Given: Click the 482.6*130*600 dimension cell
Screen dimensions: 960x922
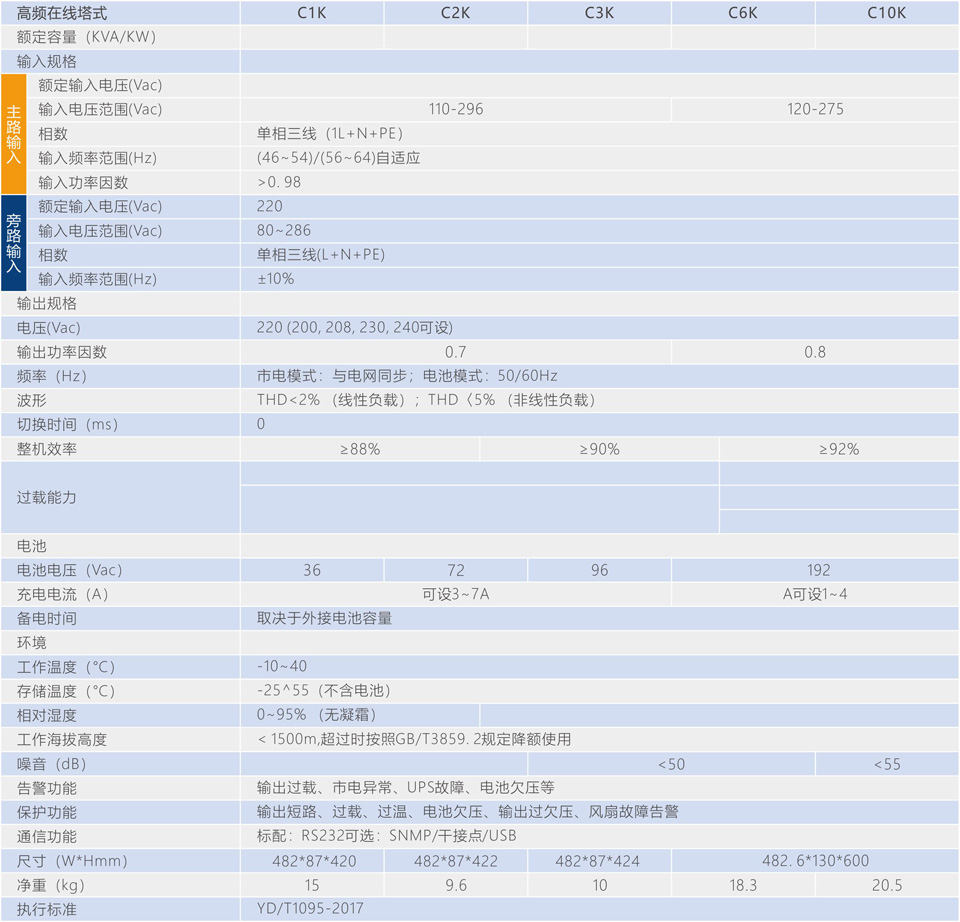Looking at the screenshot, I should pyautogui.click(x=815, y=861).
